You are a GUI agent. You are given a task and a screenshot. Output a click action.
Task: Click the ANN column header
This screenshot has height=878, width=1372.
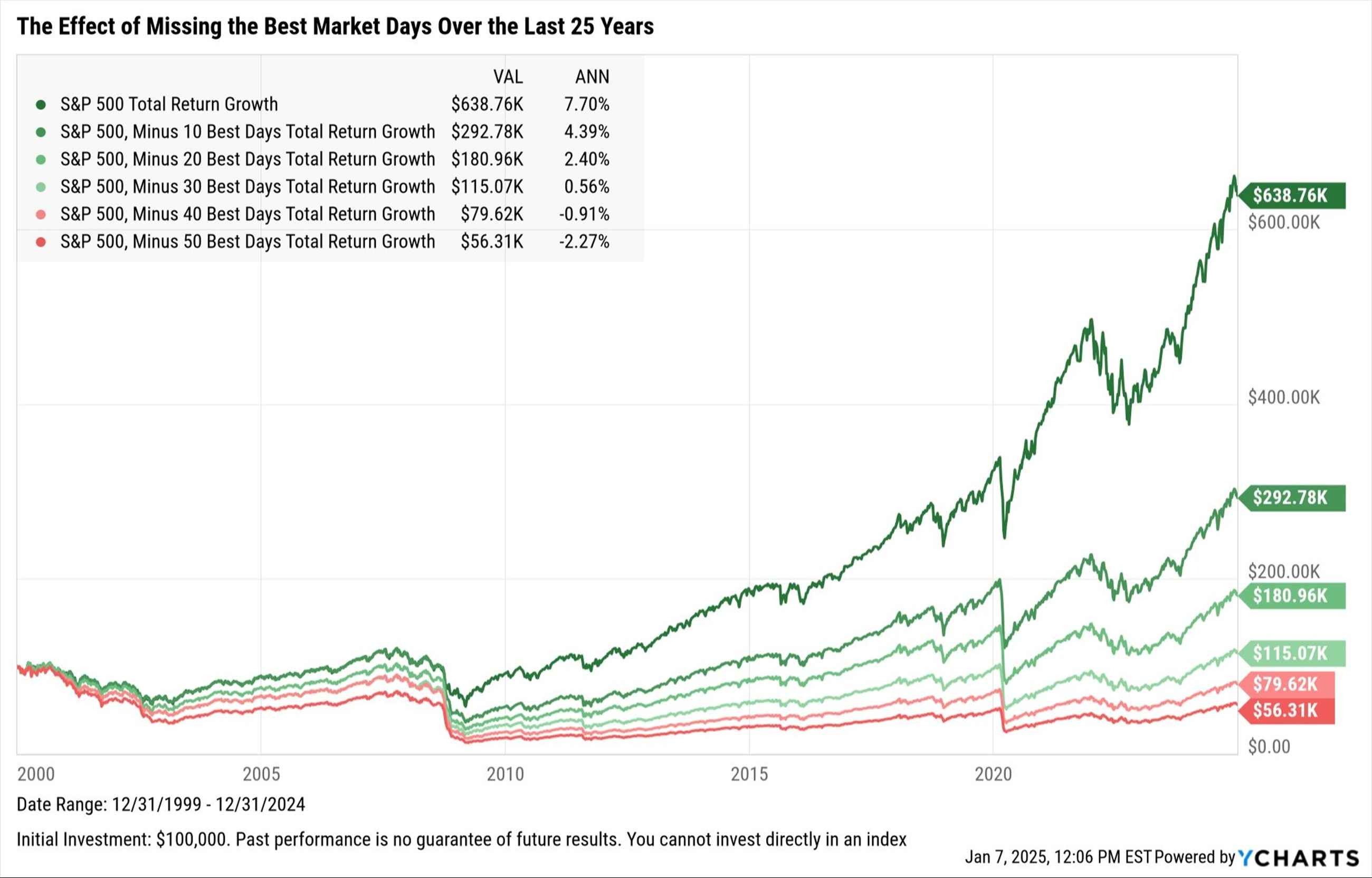[592, 77]
